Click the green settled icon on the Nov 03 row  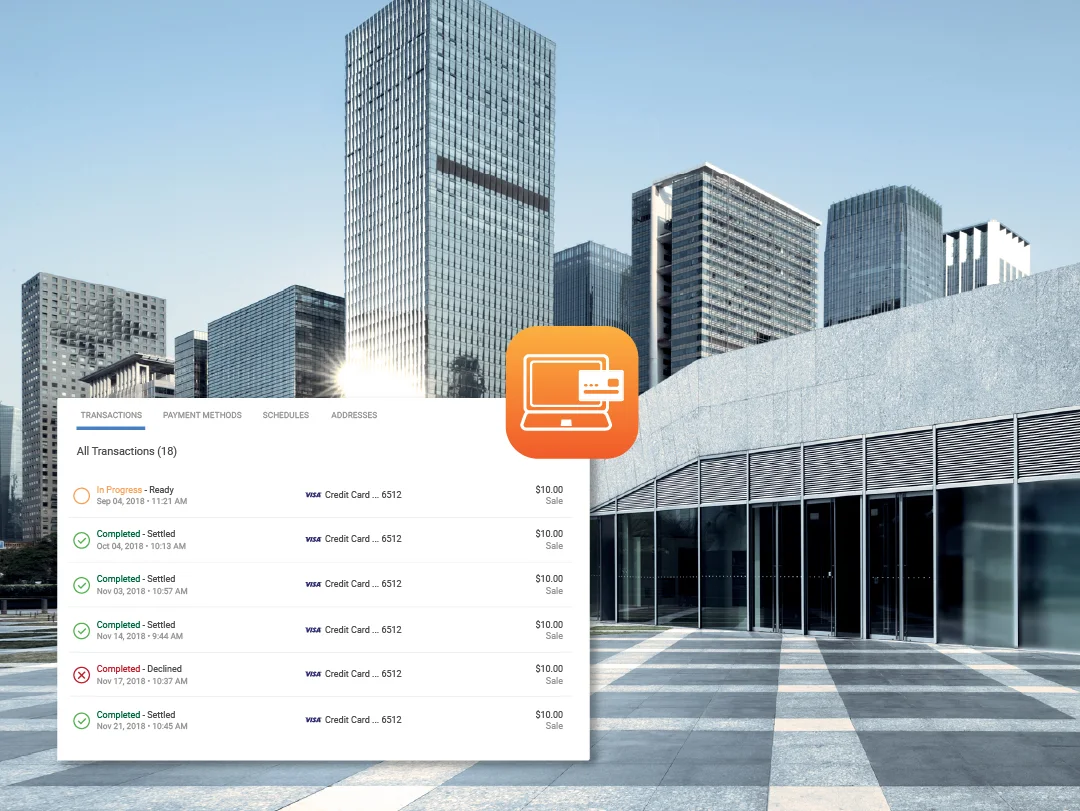(84, 584)
